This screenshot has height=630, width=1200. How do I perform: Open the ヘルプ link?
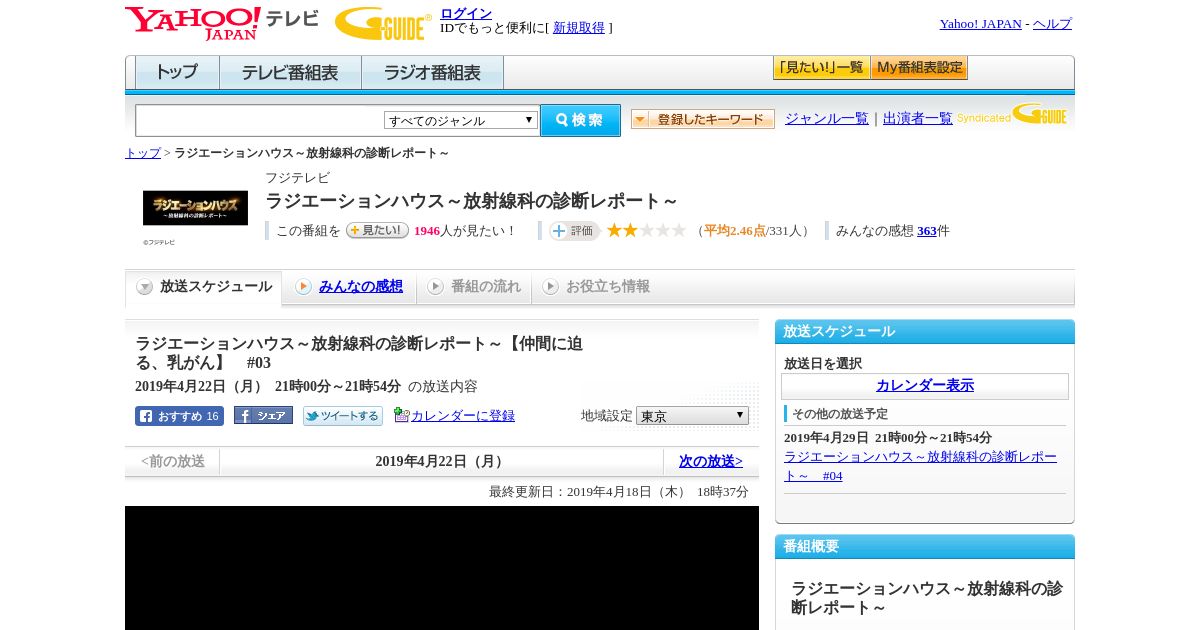point(1052,24)
